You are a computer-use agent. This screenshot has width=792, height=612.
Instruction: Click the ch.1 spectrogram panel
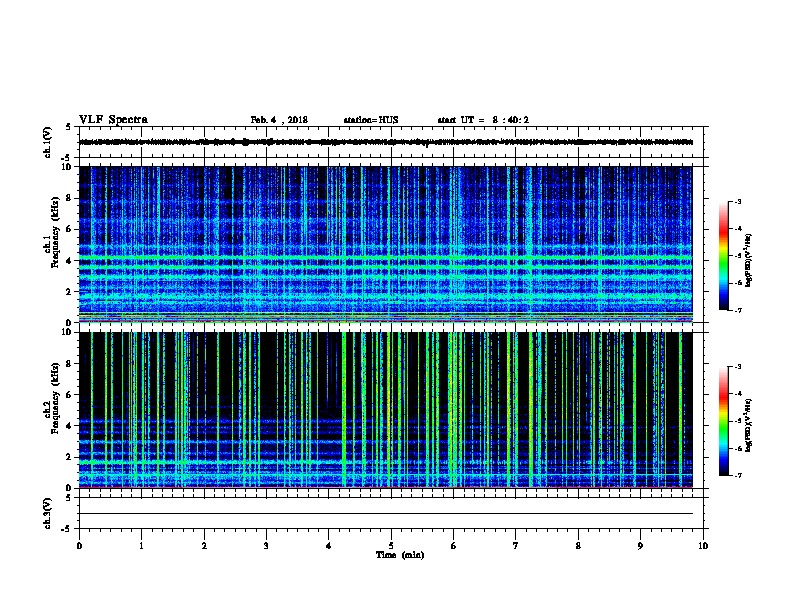click(386, 244)
